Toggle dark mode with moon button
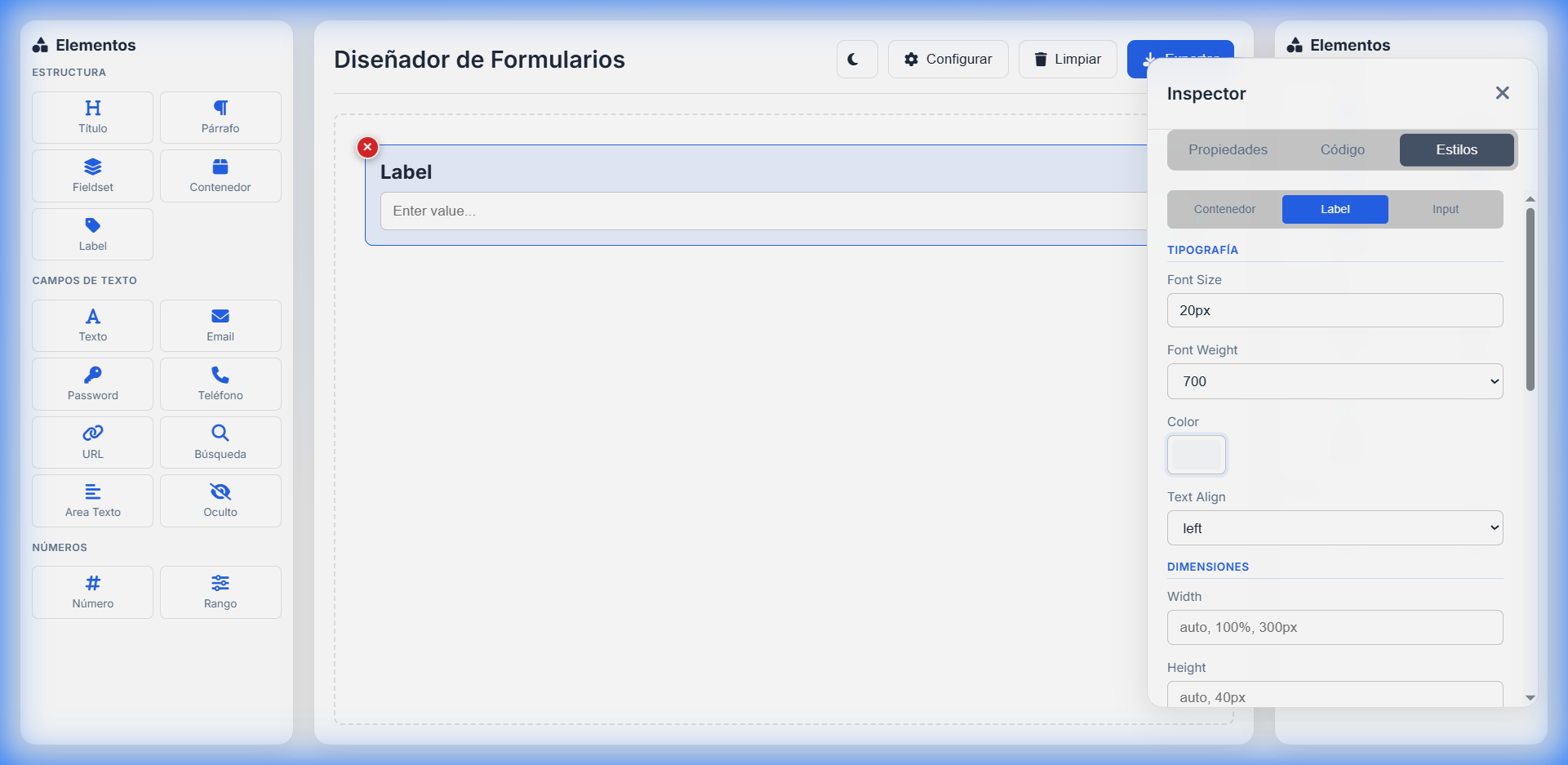Screen dimensions: 1568x765 (856, 60)
